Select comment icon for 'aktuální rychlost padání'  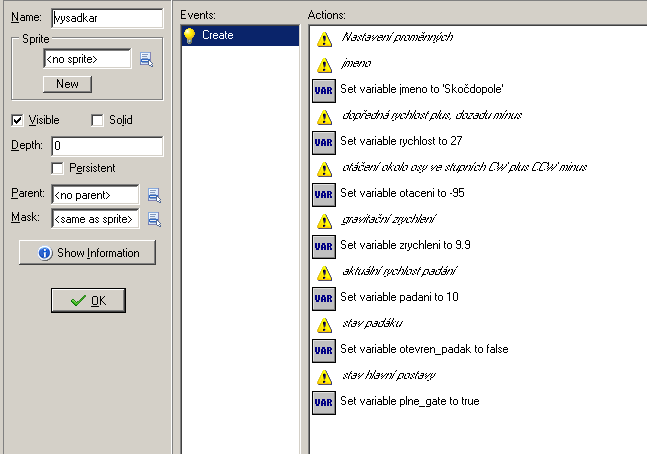pyautogui.click(x=324, y=273)
